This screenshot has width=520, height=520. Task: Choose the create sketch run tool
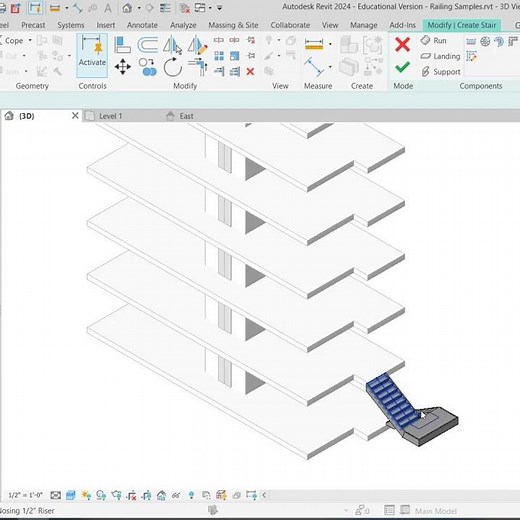pyautogui.click(x=471, y=56)
